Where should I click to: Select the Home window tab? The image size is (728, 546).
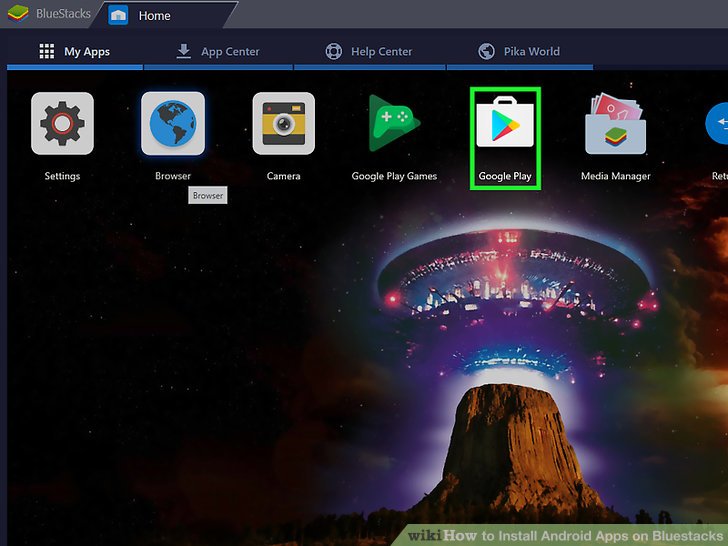(x=165, y=15)
